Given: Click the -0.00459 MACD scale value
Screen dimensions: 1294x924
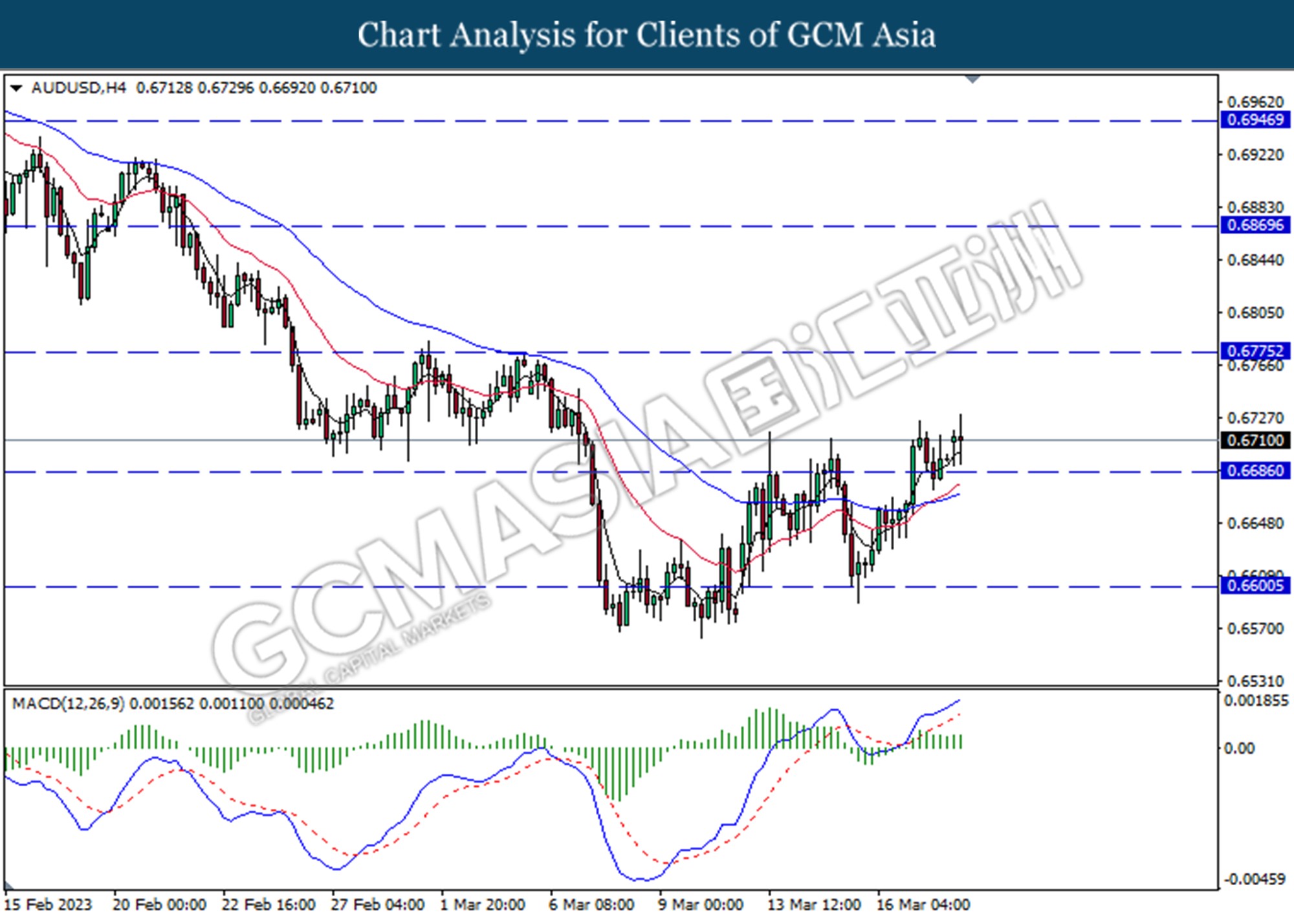Looking at the screenshot, I should [x=1254, y=879].
